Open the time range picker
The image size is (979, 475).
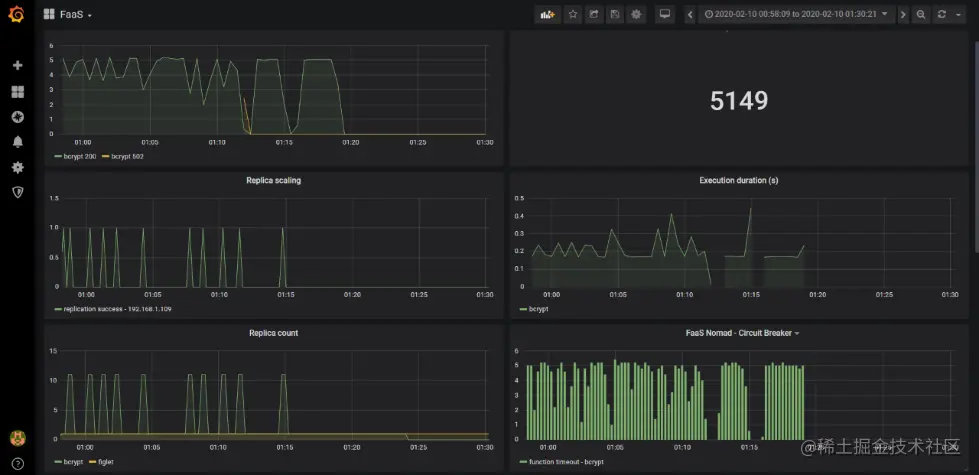(x=796, y=14)
